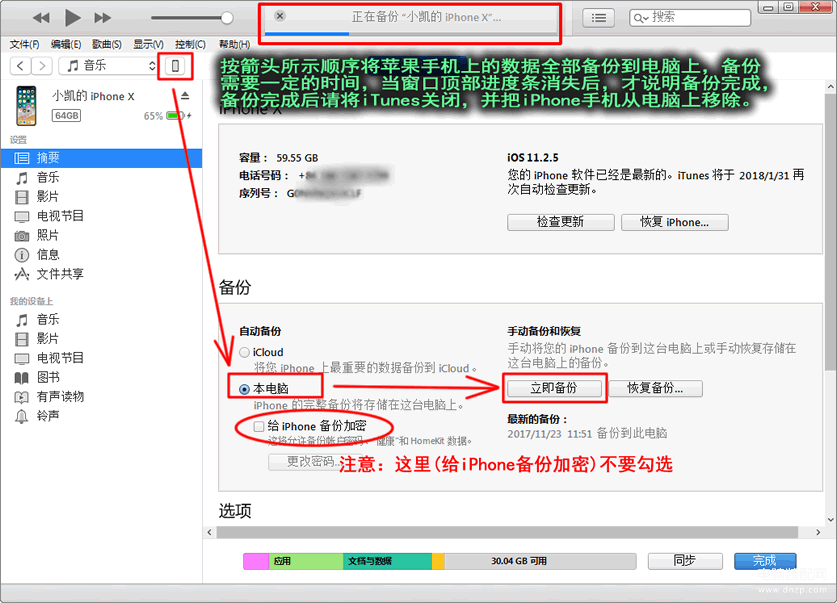The width and height of the screenshot is (837, 603).
Task: Click the vertical scrollbar up arrow
Action: point(830,86)
